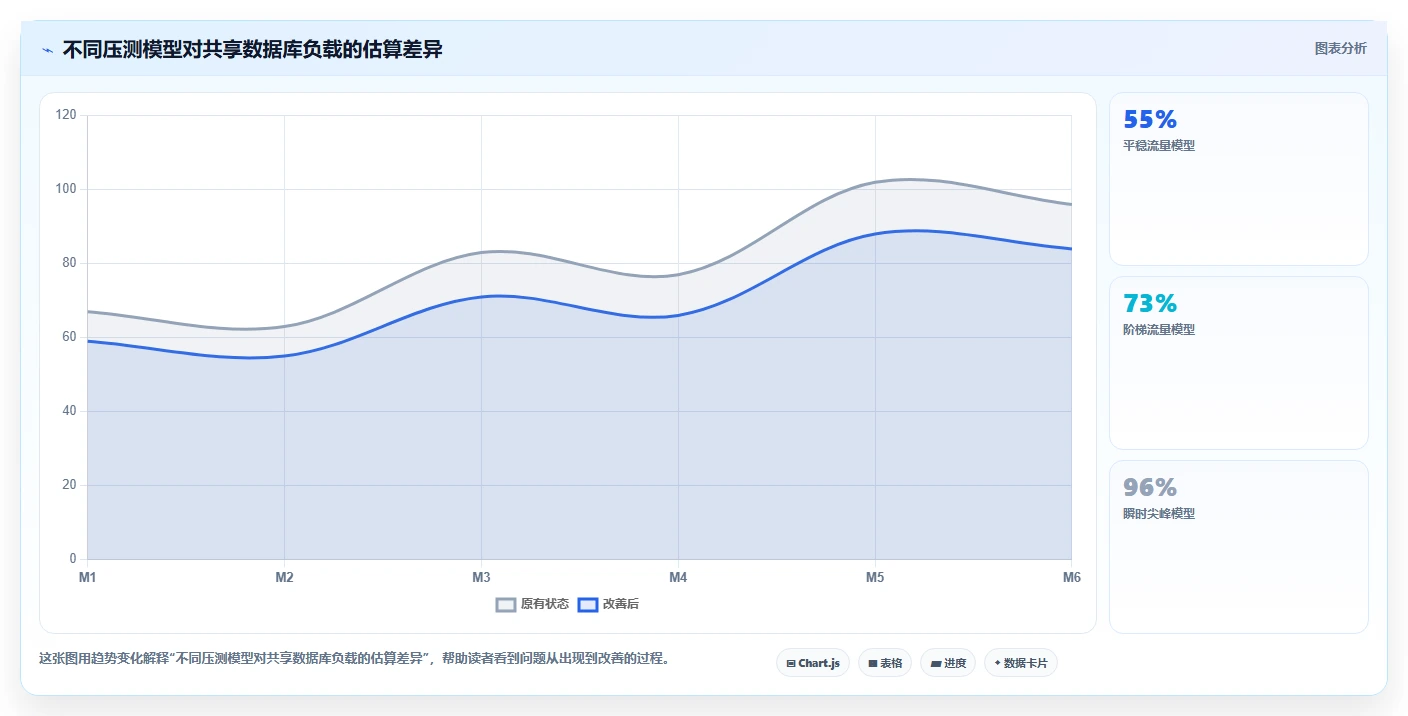Click the icon inside the 数据卡片 tag
Image resolution: width=1408 pixels, height=716 pixels.
click(997, 663)
